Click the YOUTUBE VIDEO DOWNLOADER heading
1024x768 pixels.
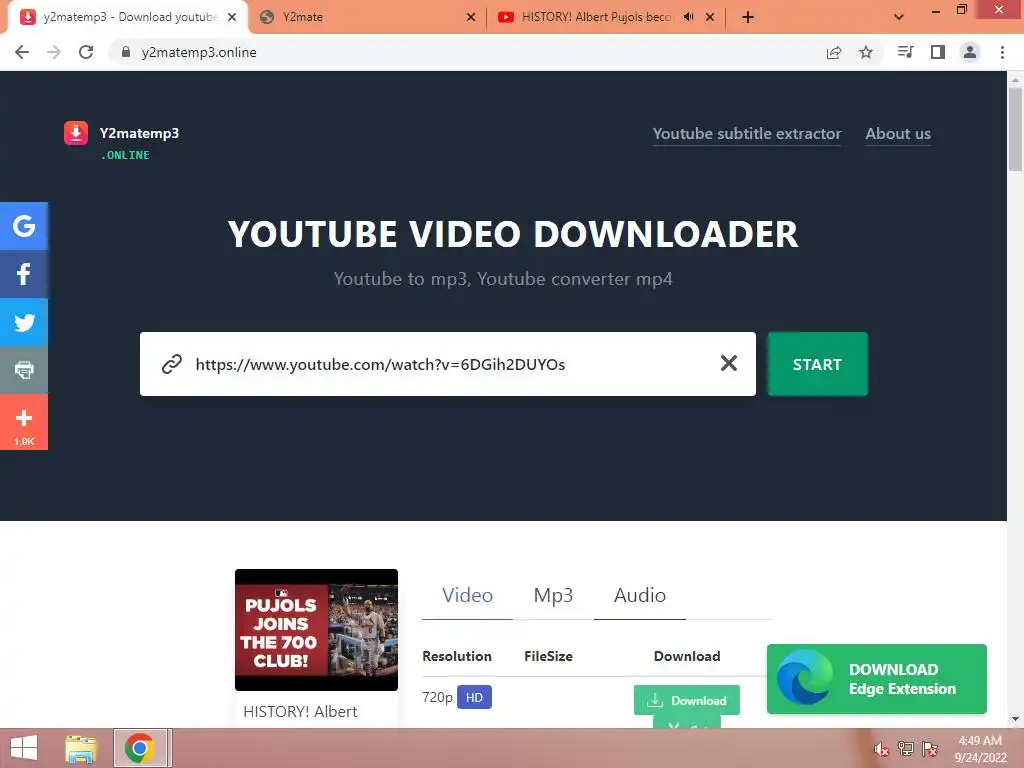pos(513,234)
